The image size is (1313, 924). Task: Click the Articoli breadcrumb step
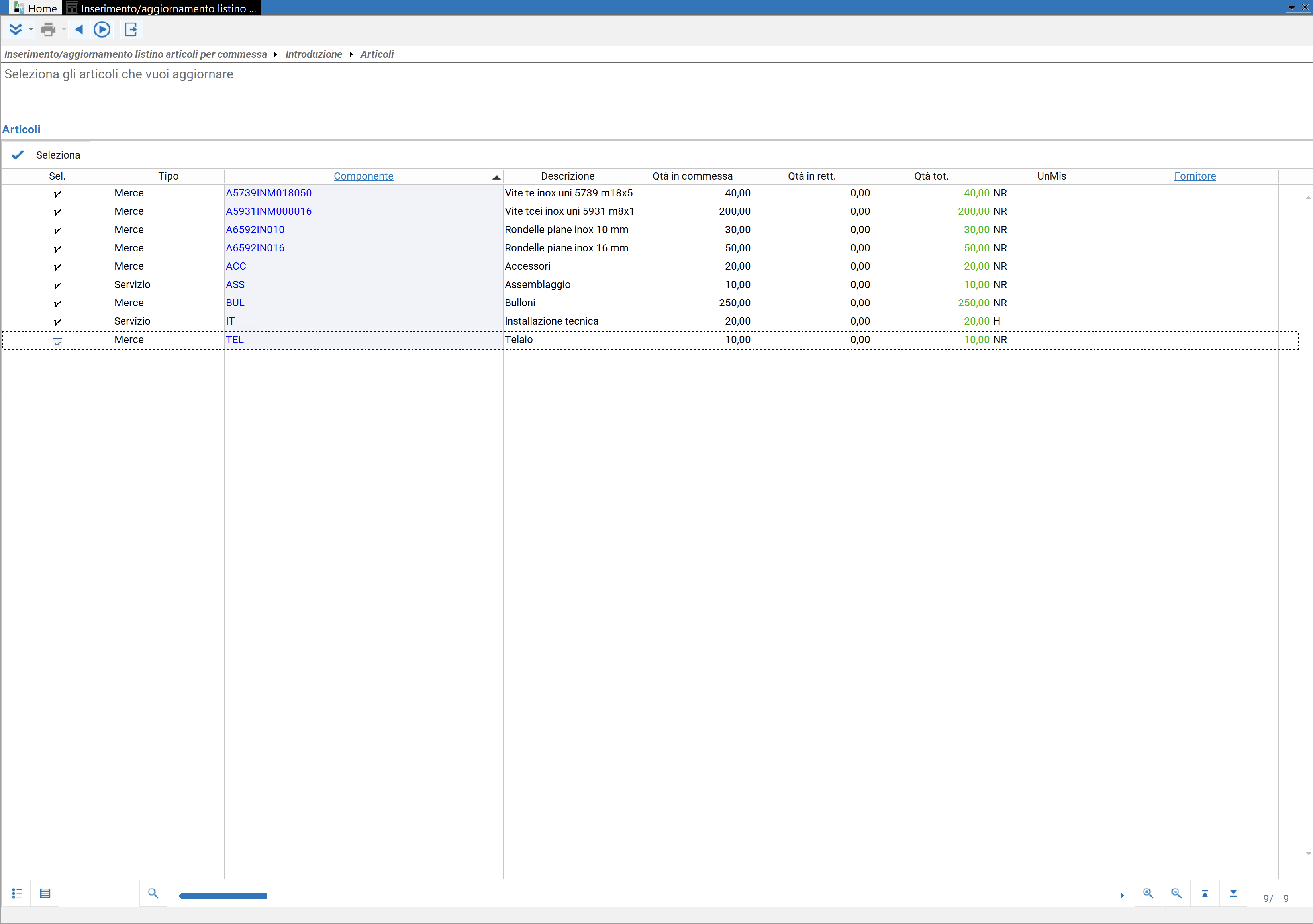[x=377, y=54]
